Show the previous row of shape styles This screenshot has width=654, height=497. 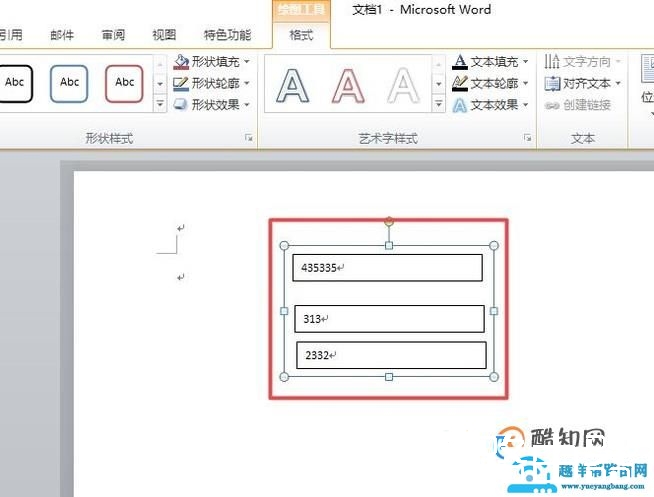click(160, 64)
